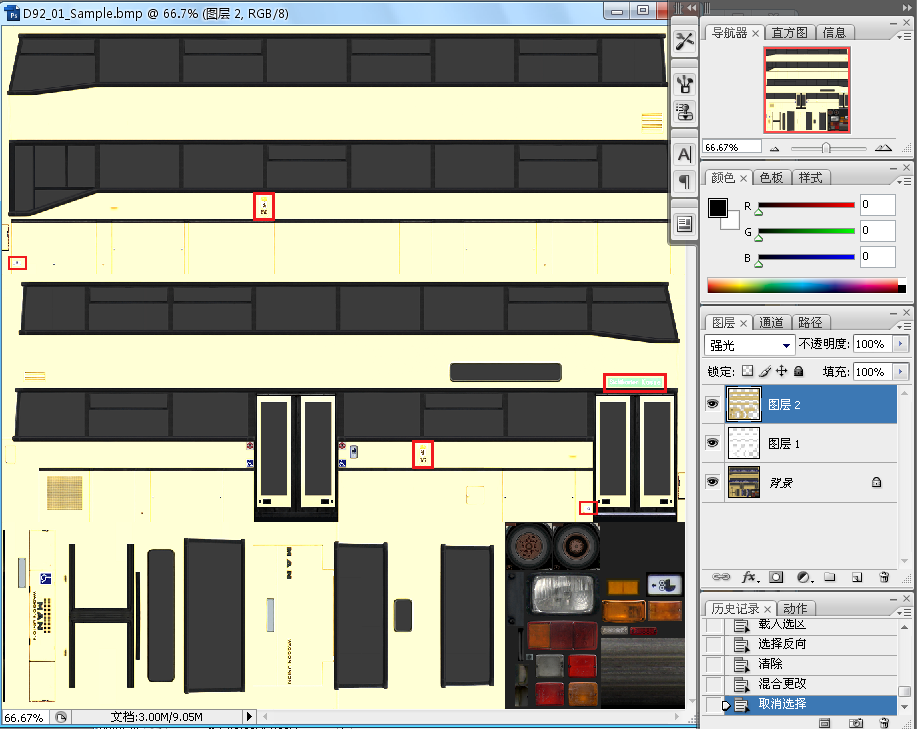Toggle lock transparent pixels
The width and height of the screenshot is (917, 729).
pos(747,371)
